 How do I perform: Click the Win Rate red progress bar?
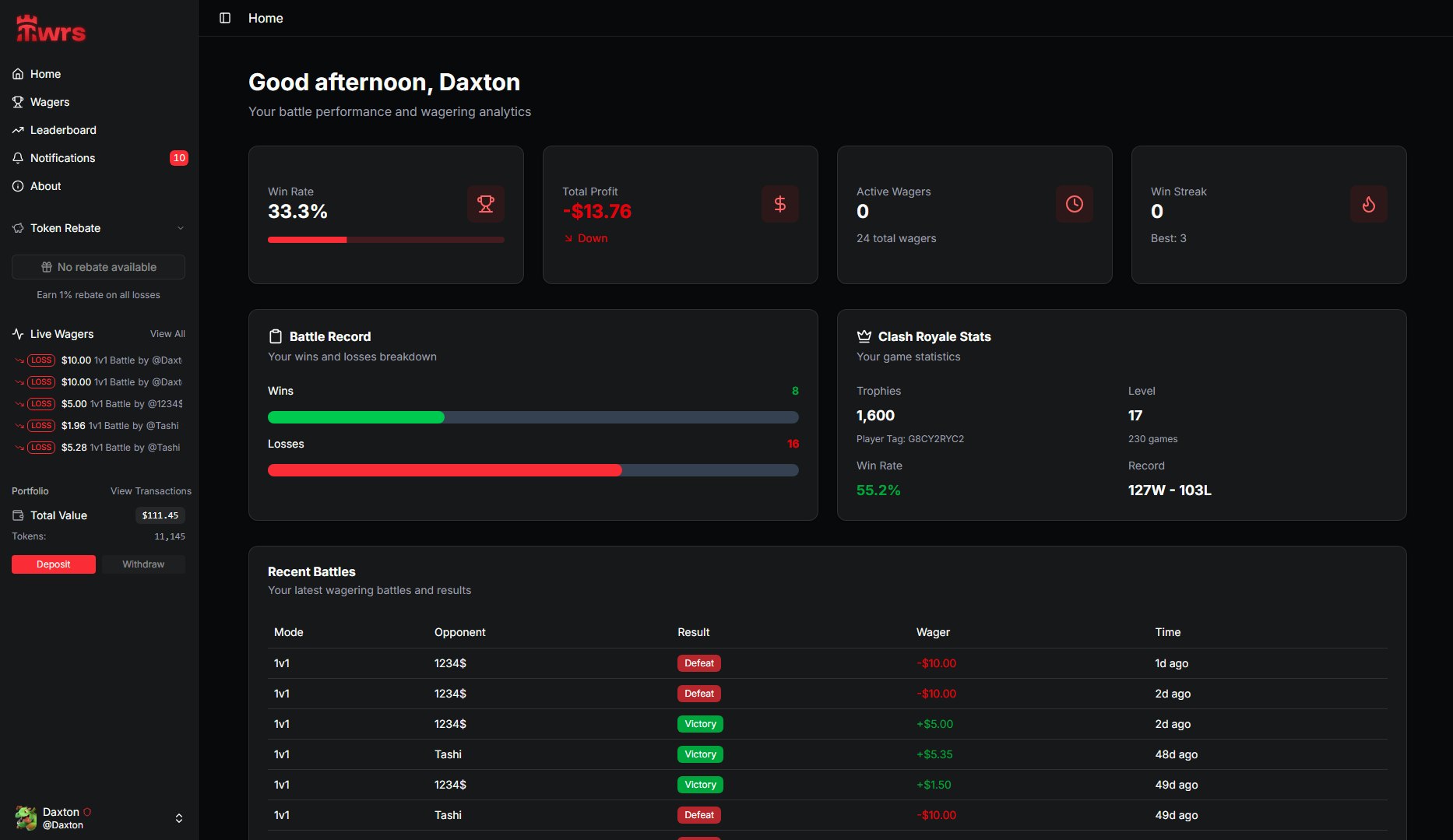386,240
